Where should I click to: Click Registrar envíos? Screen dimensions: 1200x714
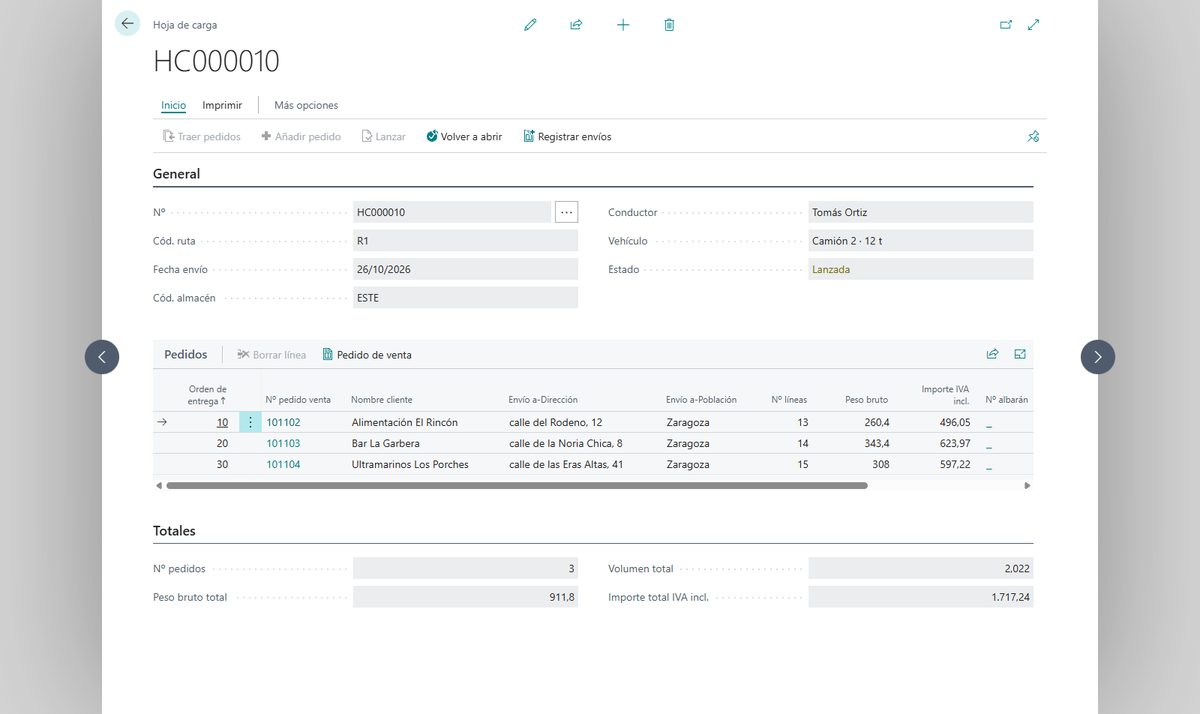tap(567, 136)
